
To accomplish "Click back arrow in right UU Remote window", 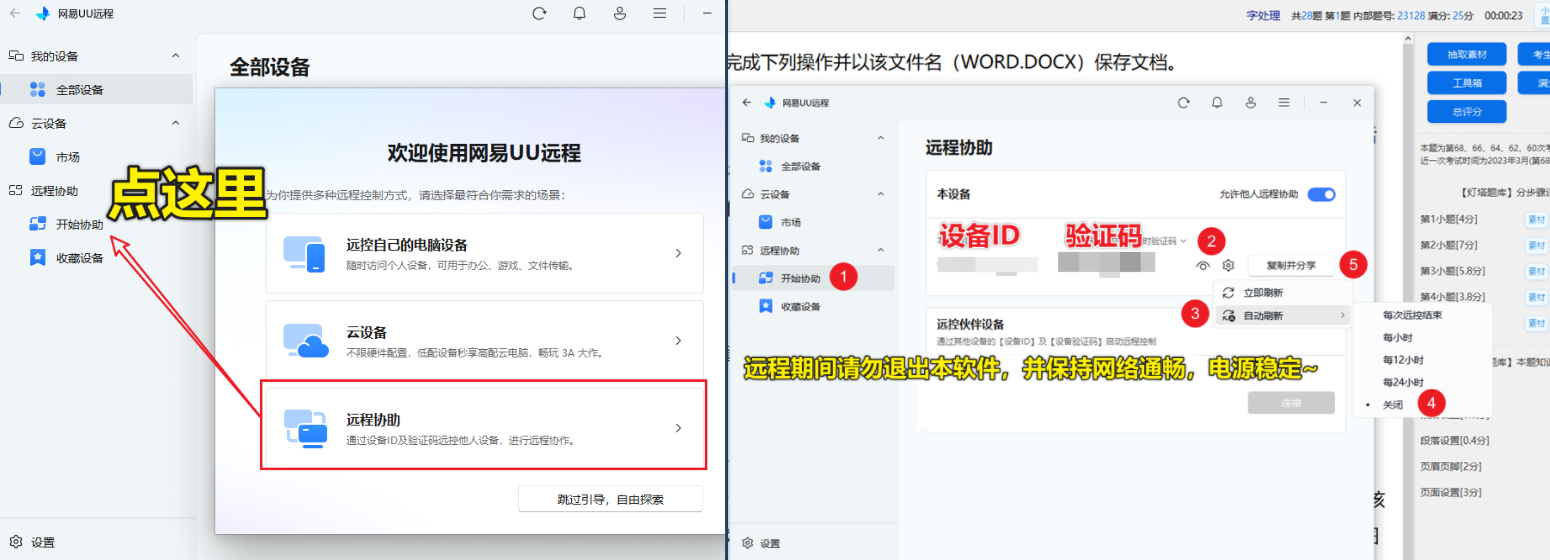I will [746, 103].
